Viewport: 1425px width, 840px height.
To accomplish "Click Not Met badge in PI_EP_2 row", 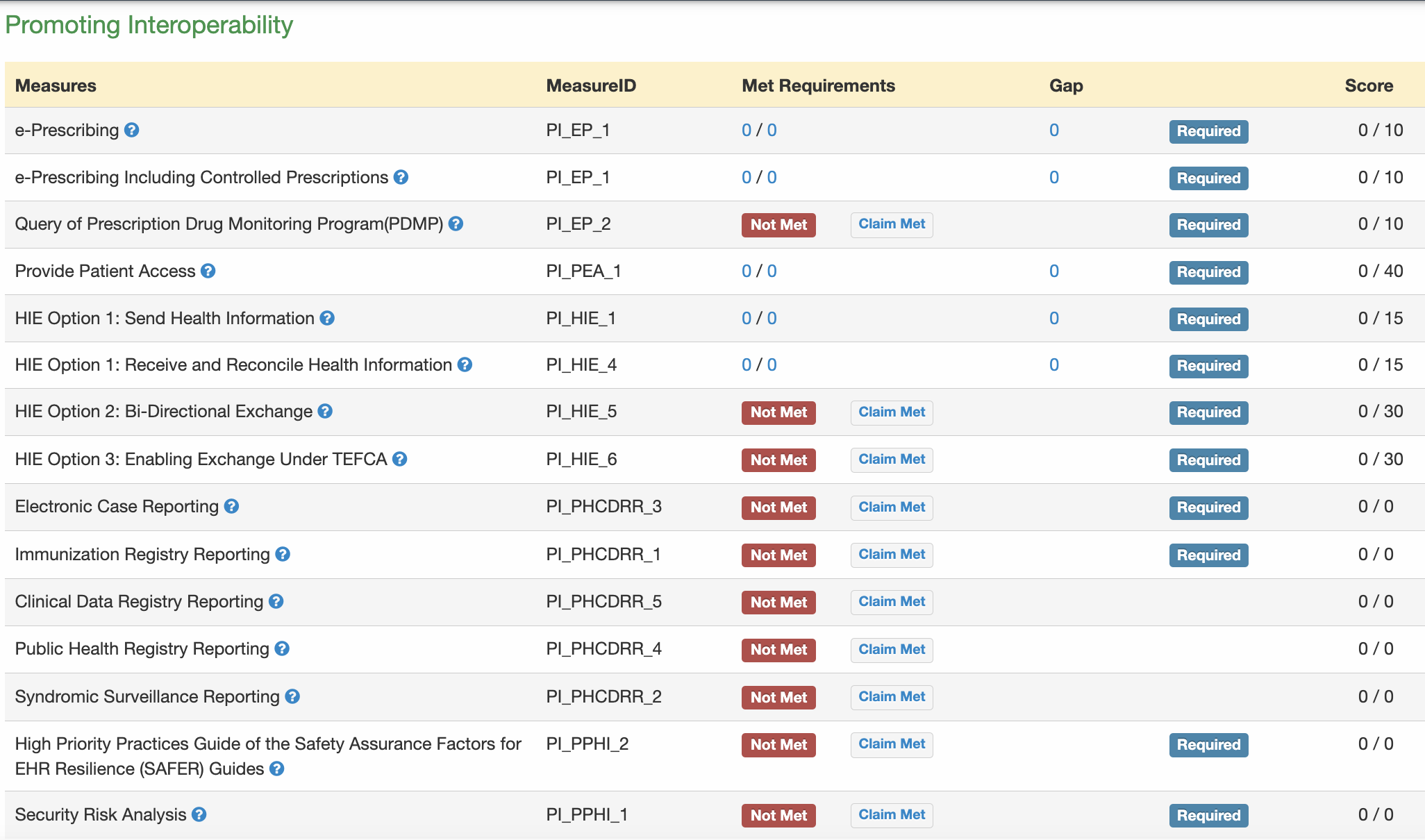I will coord(778,225).
